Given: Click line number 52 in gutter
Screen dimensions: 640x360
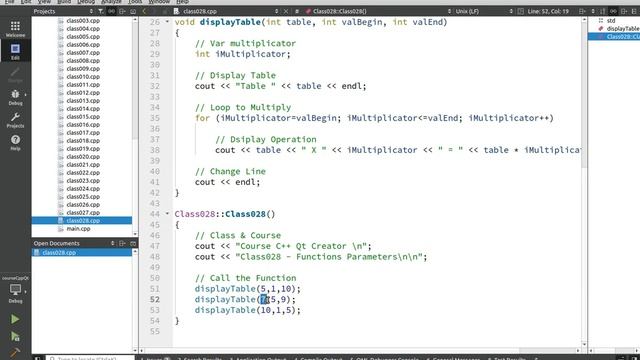Looking at the screenshot, I should tap(155, 299).
